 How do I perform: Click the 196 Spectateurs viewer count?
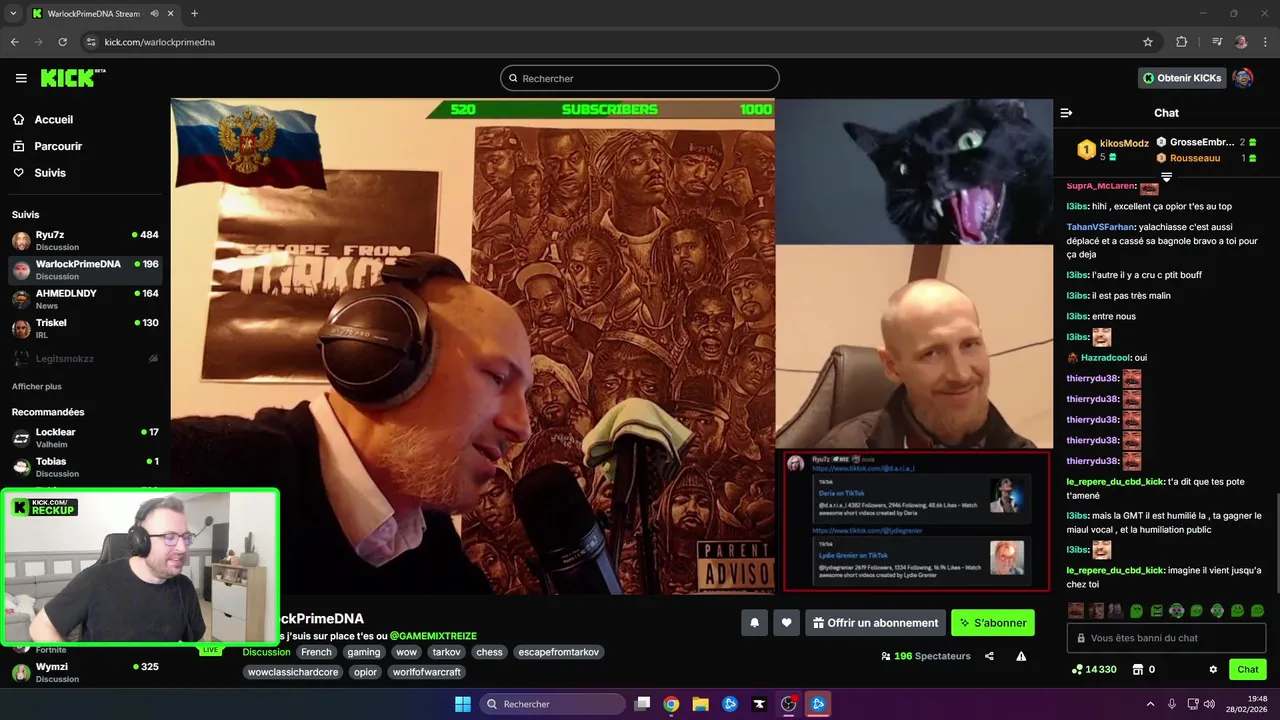tap(925, 656)
